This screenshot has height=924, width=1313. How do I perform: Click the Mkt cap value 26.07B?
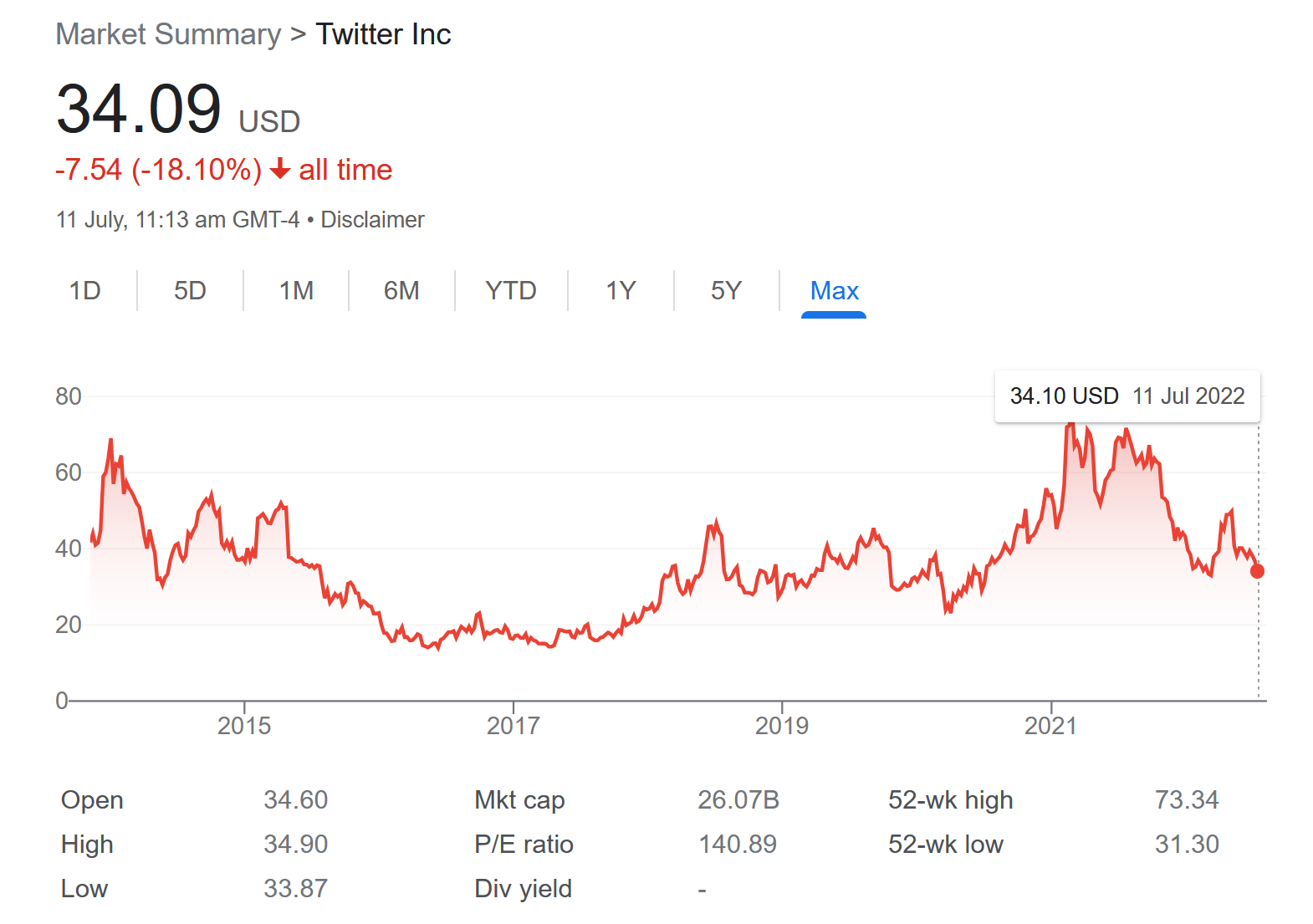[x=738, y=800]
